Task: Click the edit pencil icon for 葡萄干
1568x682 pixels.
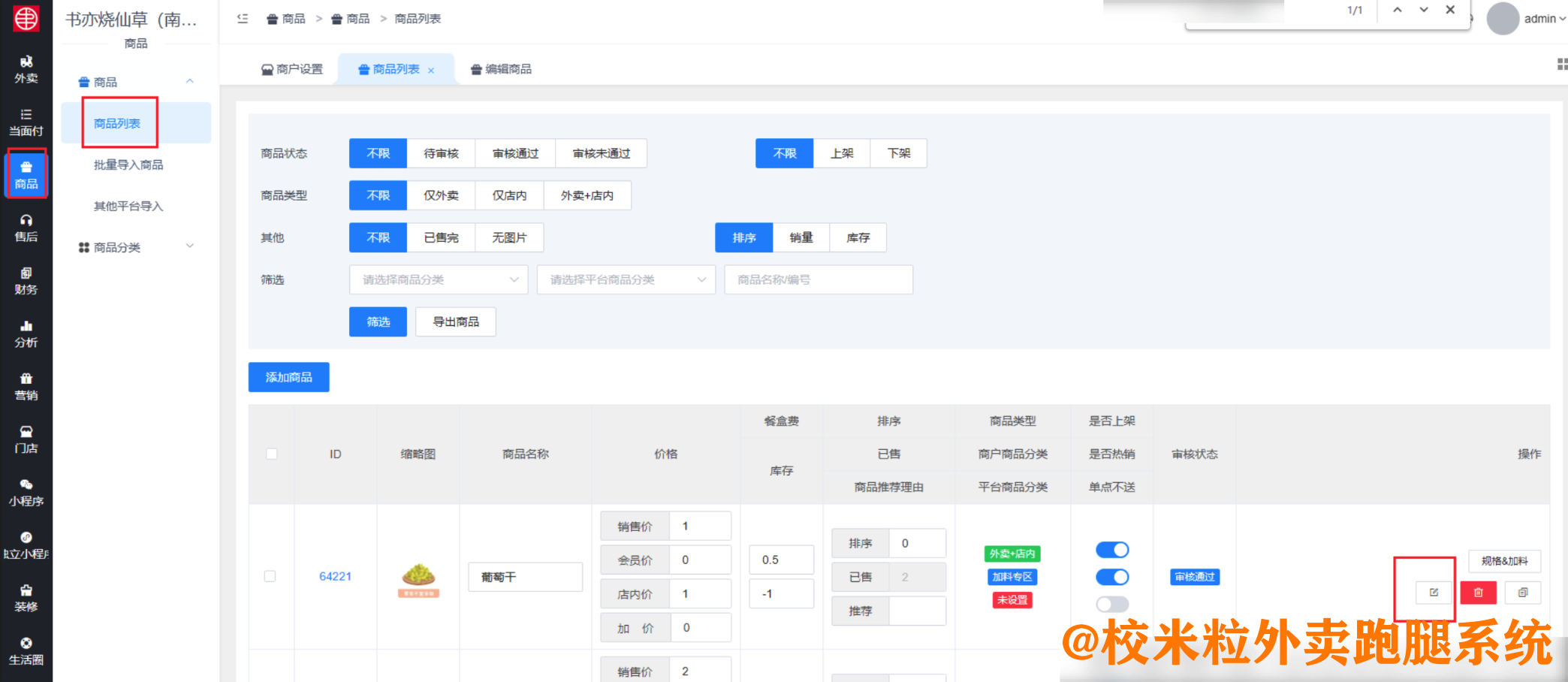Action: pos(1433,593)
